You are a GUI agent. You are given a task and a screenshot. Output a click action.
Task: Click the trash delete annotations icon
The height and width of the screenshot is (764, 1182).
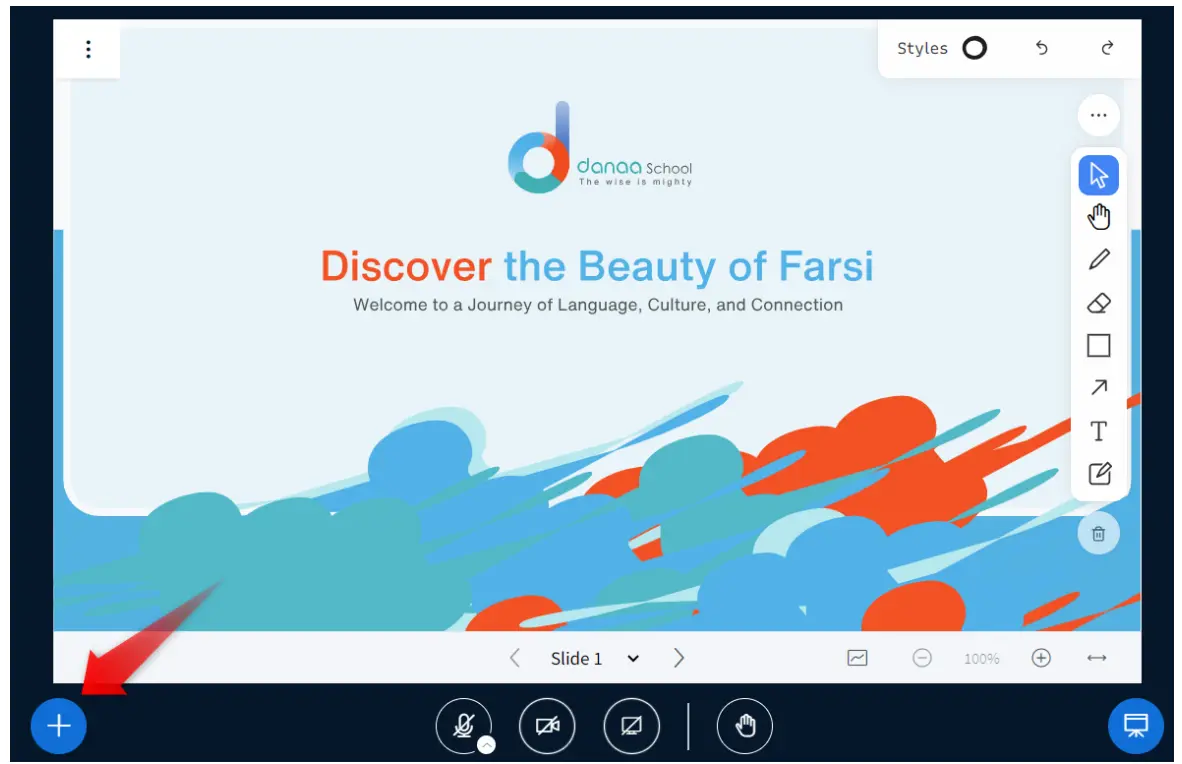[1098, 534]
